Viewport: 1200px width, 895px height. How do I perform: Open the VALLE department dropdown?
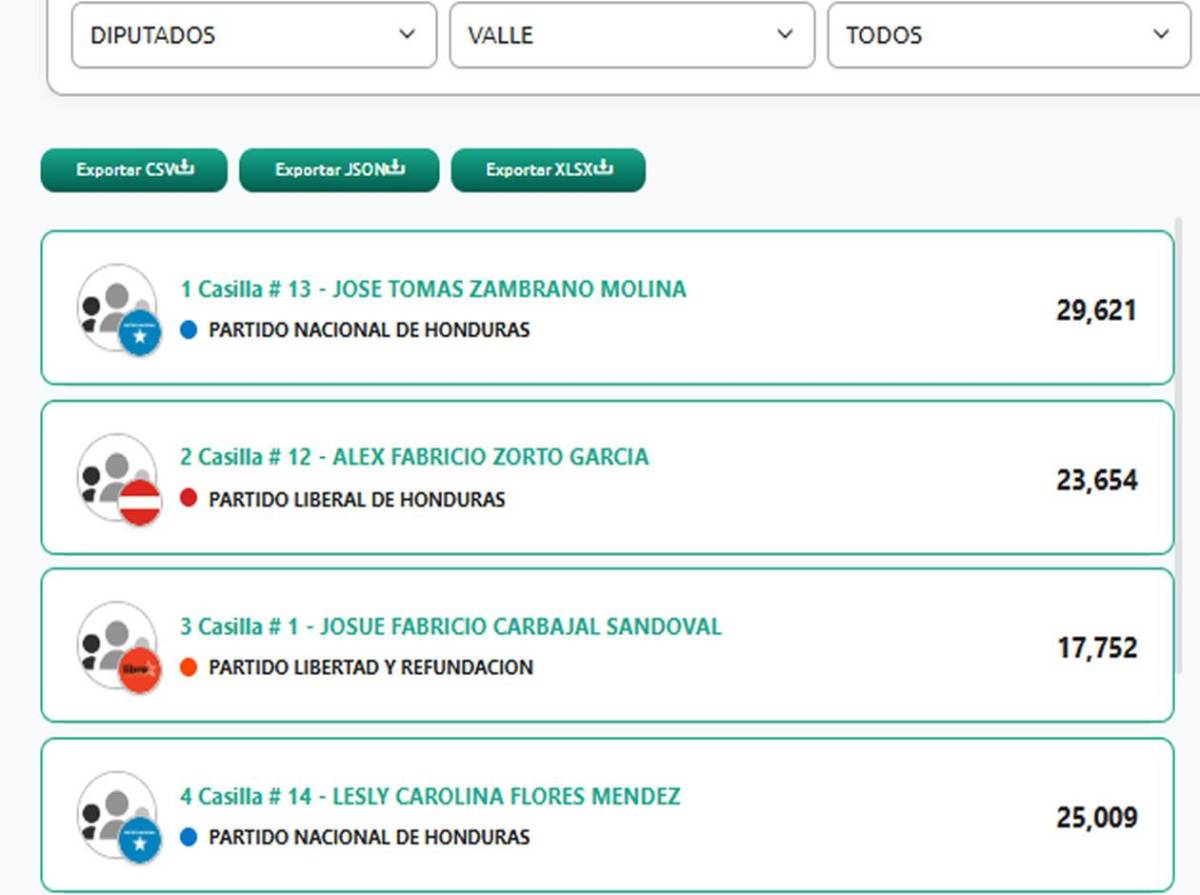(x=631, y=35)
